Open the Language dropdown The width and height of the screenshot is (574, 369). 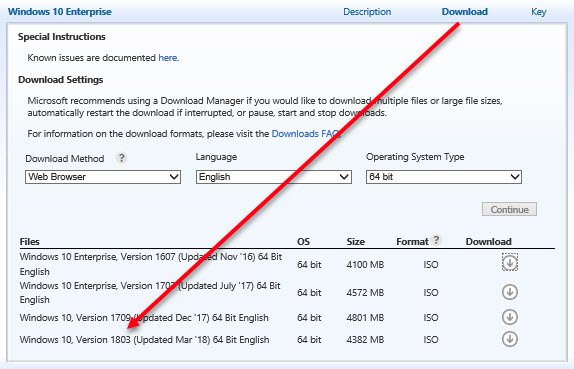click(x=274, y=177)
